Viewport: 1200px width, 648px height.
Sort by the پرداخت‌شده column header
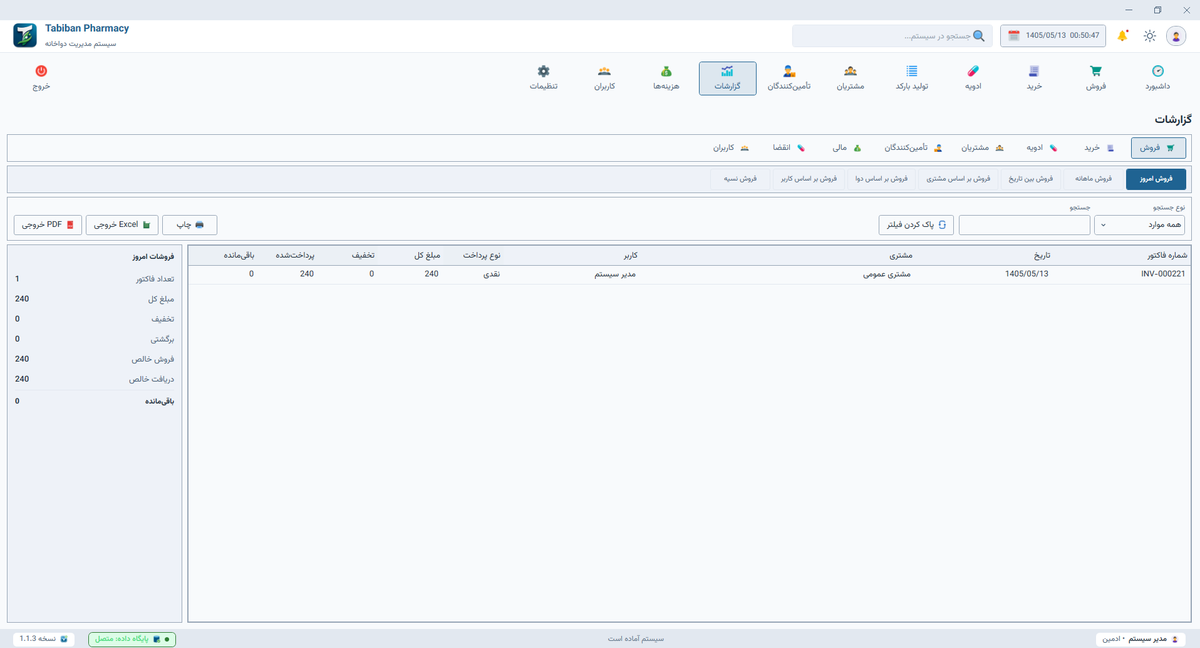(295, 255)
